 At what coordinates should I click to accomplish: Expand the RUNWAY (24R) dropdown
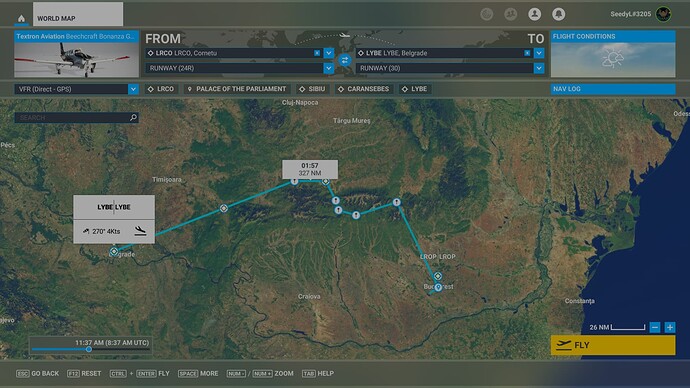[x=329, y=68]
